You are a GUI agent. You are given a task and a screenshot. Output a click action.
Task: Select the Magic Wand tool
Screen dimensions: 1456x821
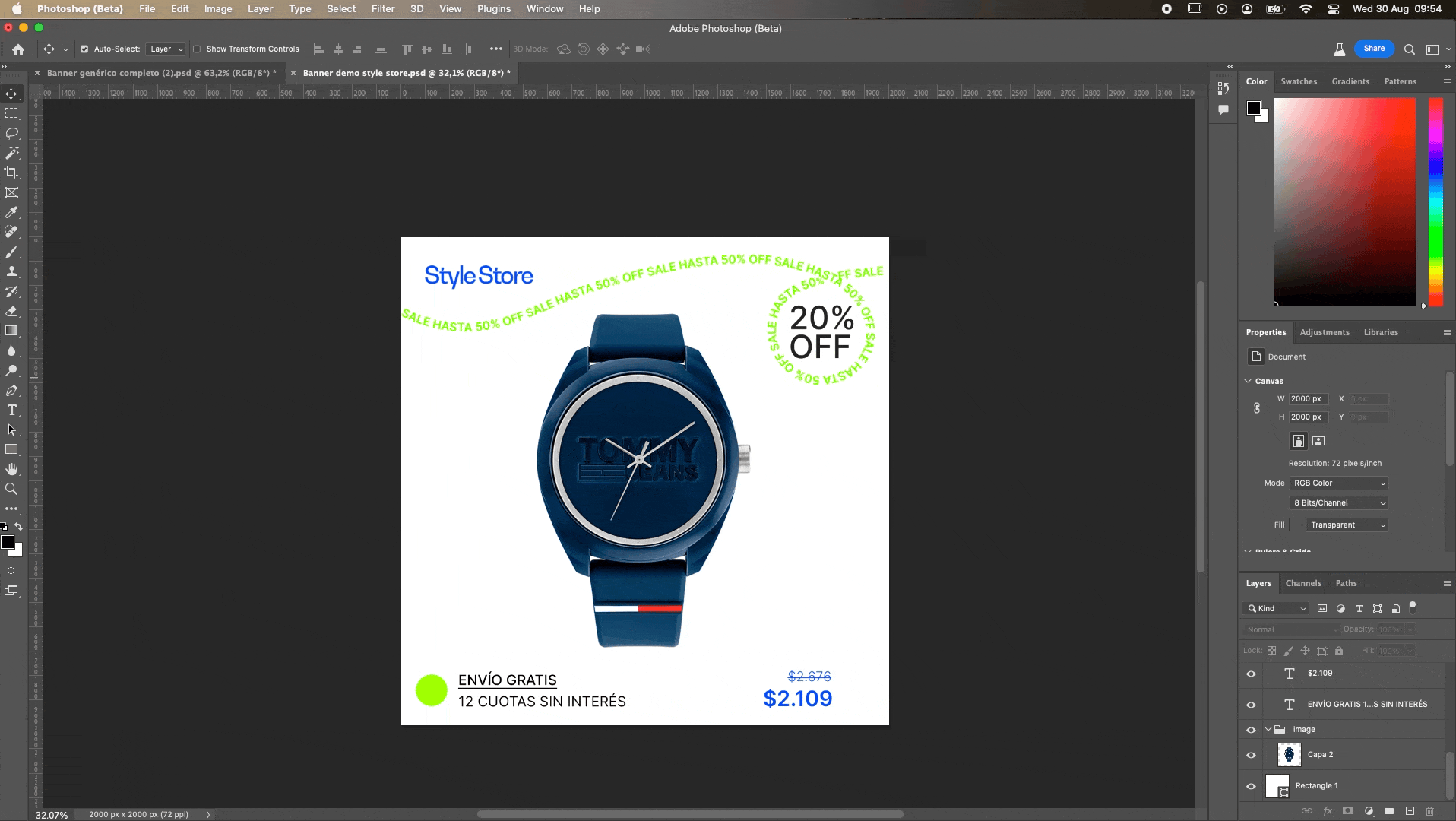[x=11, y=153]
